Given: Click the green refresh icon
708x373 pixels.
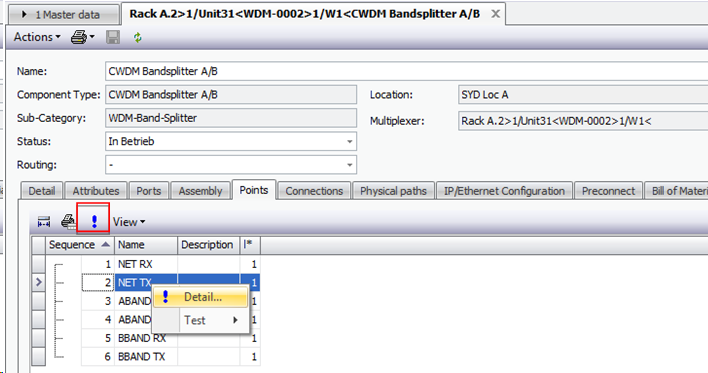Looking at the screenshot, I should click(x=137, y=37).
